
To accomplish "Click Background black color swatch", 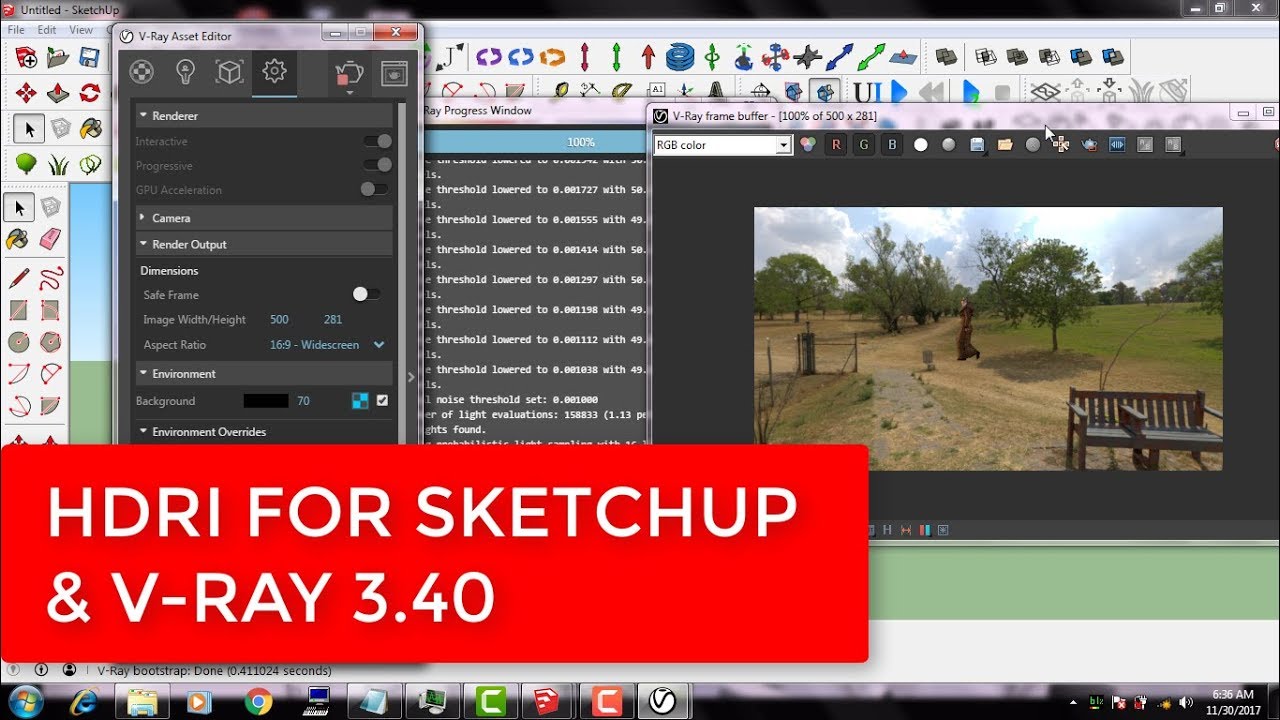I will tap(266, 401).
